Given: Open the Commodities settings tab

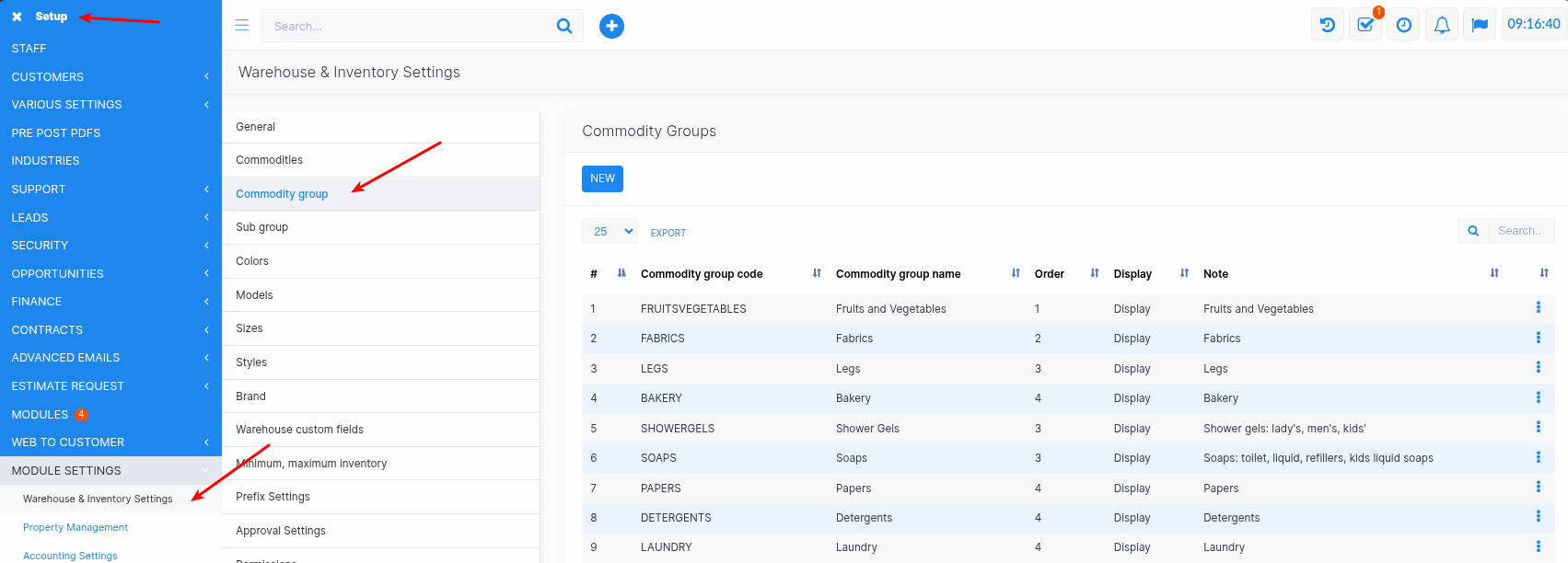Looking at the screenshot, I should tap(270, 160).
